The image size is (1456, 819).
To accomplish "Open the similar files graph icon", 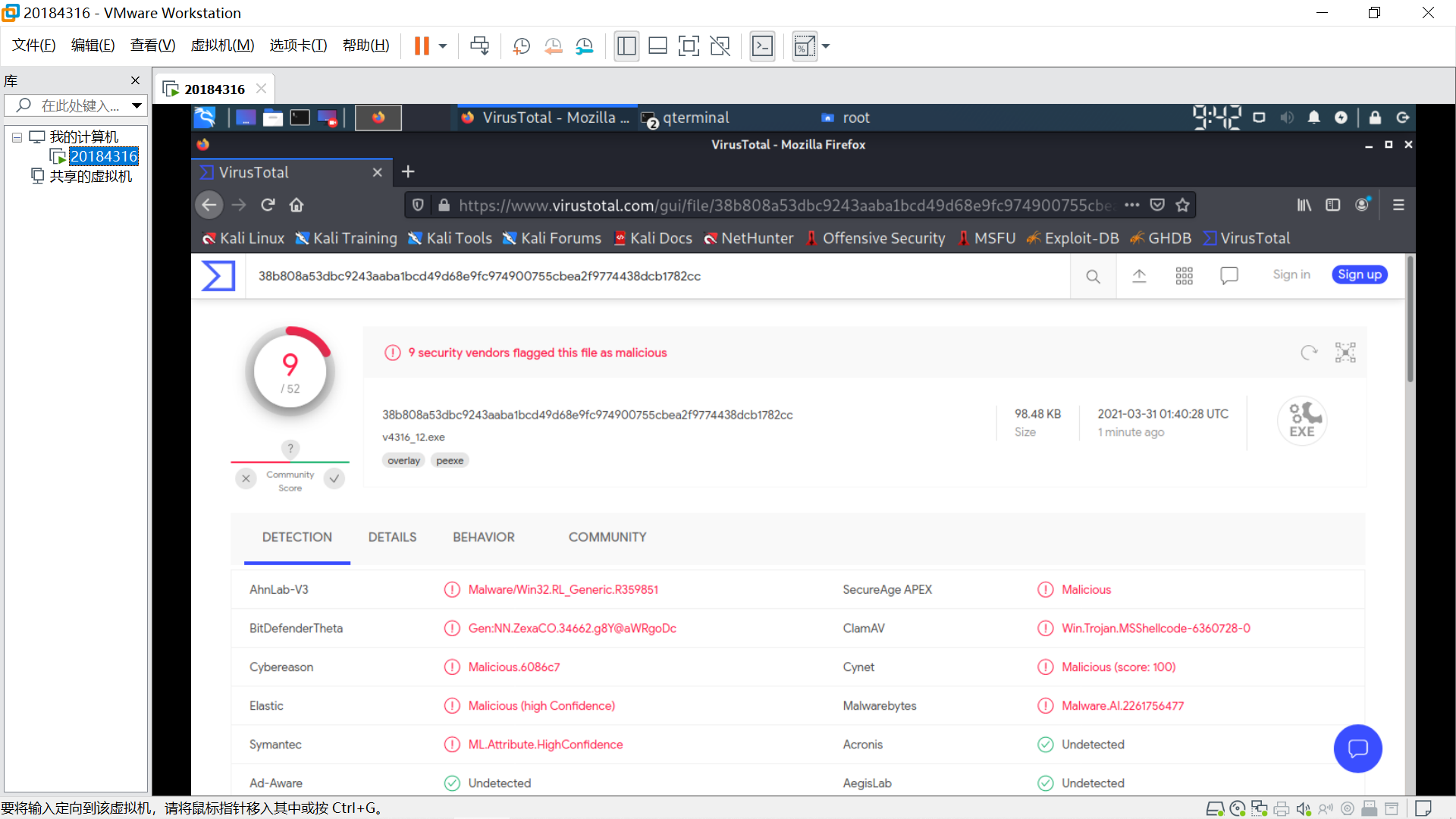I will click(x=1345, y=353).
